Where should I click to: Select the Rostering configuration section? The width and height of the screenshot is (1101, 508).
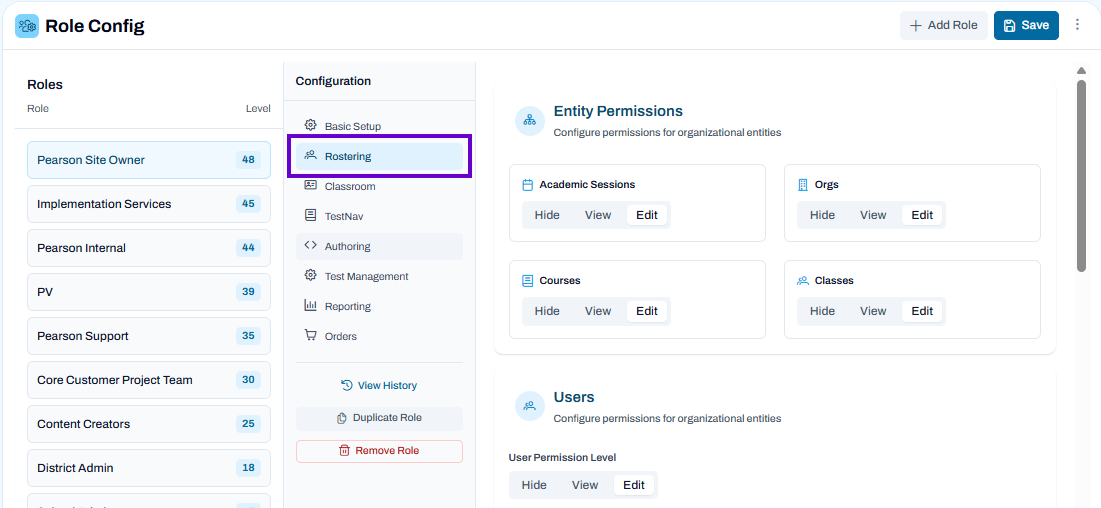pos(379,156)
